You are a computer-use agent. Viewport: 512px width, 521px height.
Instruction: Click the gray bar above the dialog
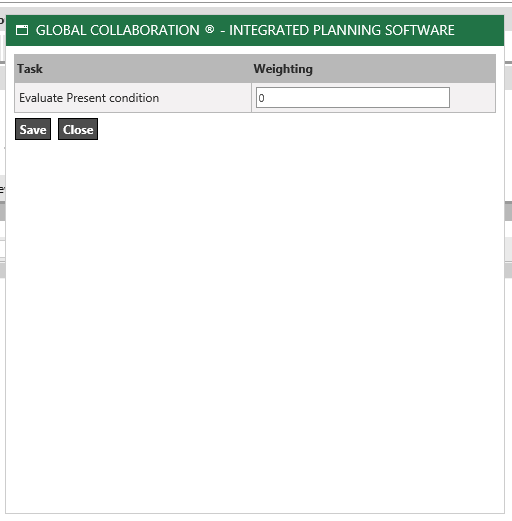tap(256, 11)
